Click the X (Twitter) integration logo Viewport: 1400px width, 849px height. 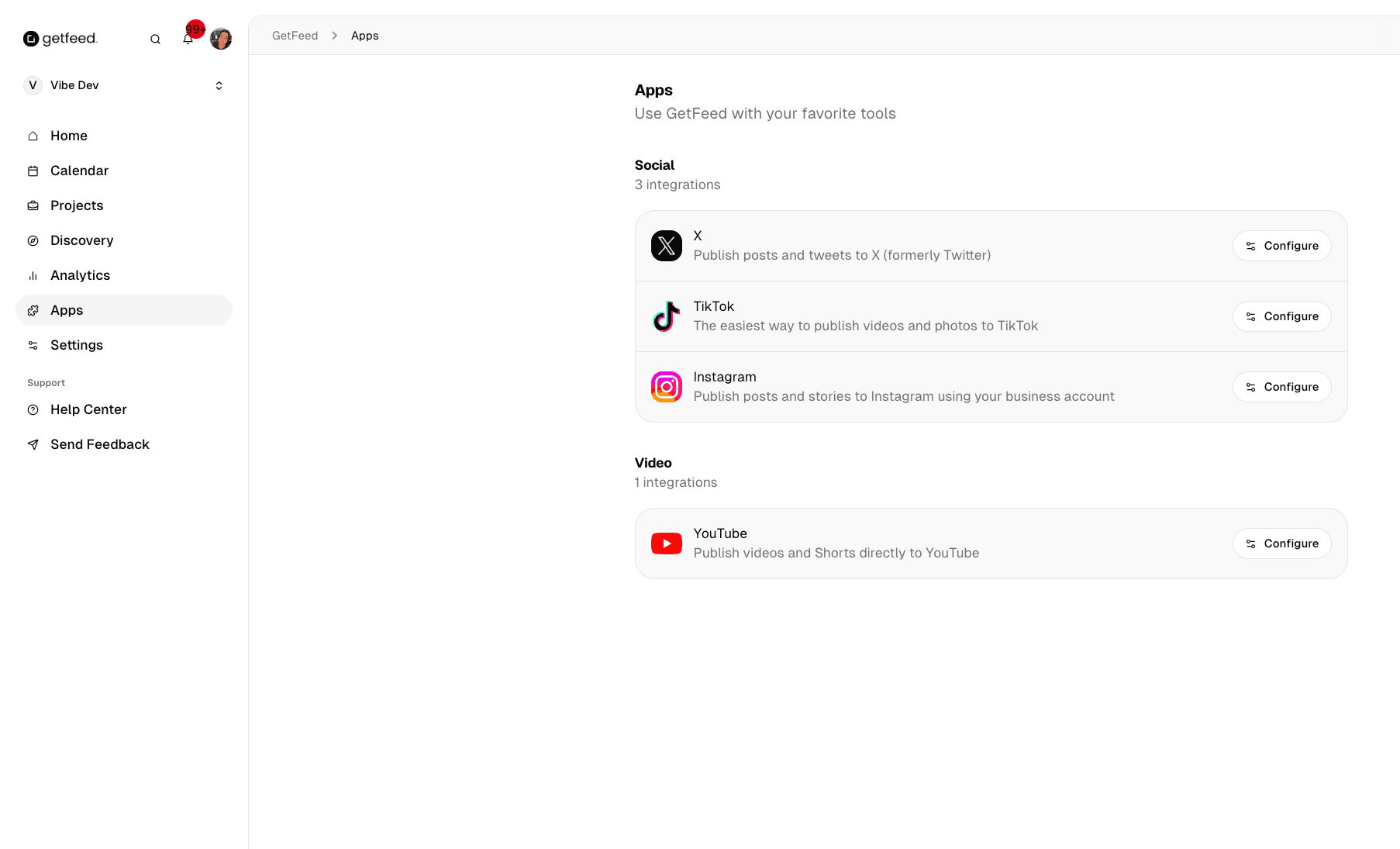(666, 246)
